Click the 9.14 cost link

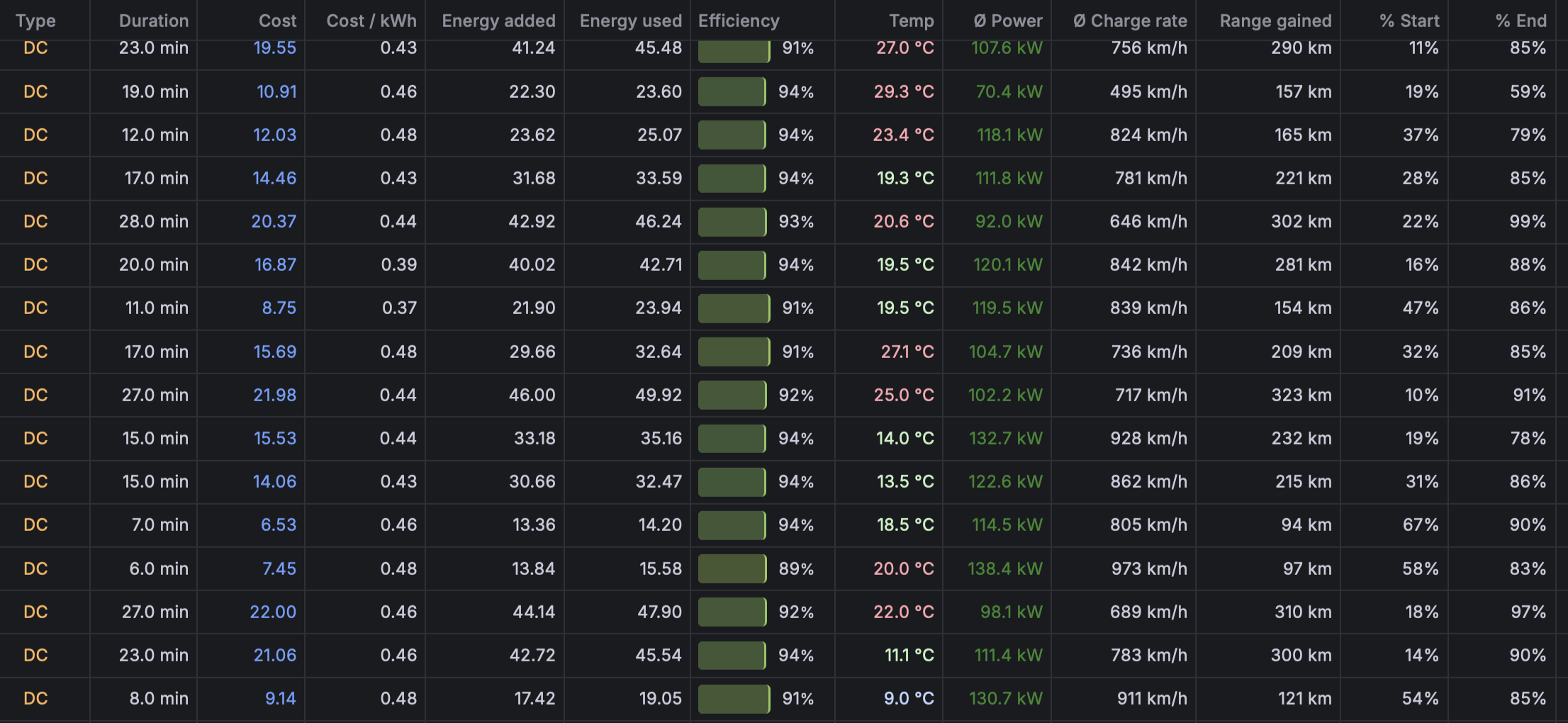(280, 698)
